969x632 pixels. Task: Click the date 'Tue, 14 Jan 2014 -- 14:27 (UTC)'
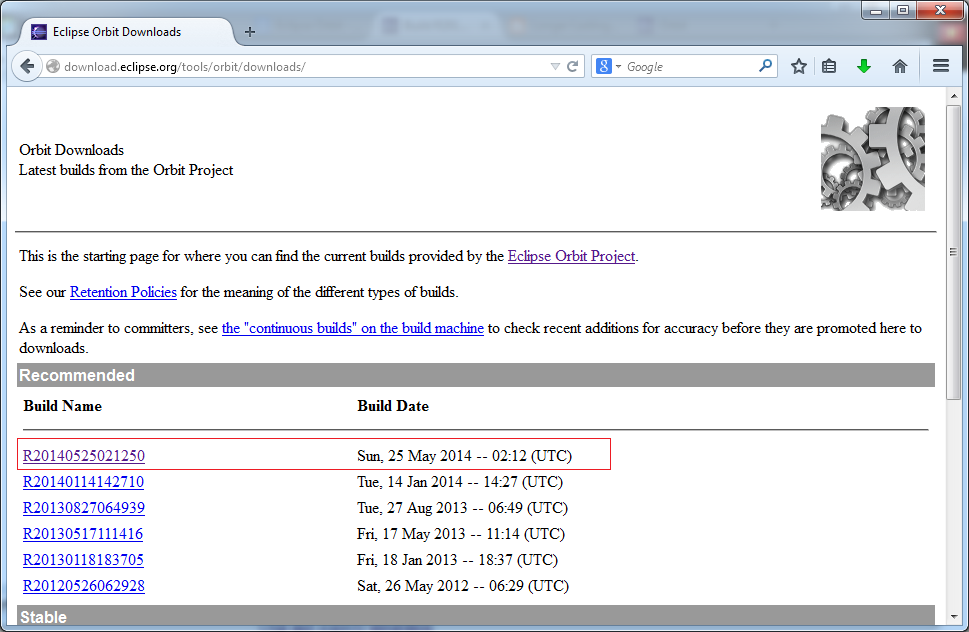[460, 482]
